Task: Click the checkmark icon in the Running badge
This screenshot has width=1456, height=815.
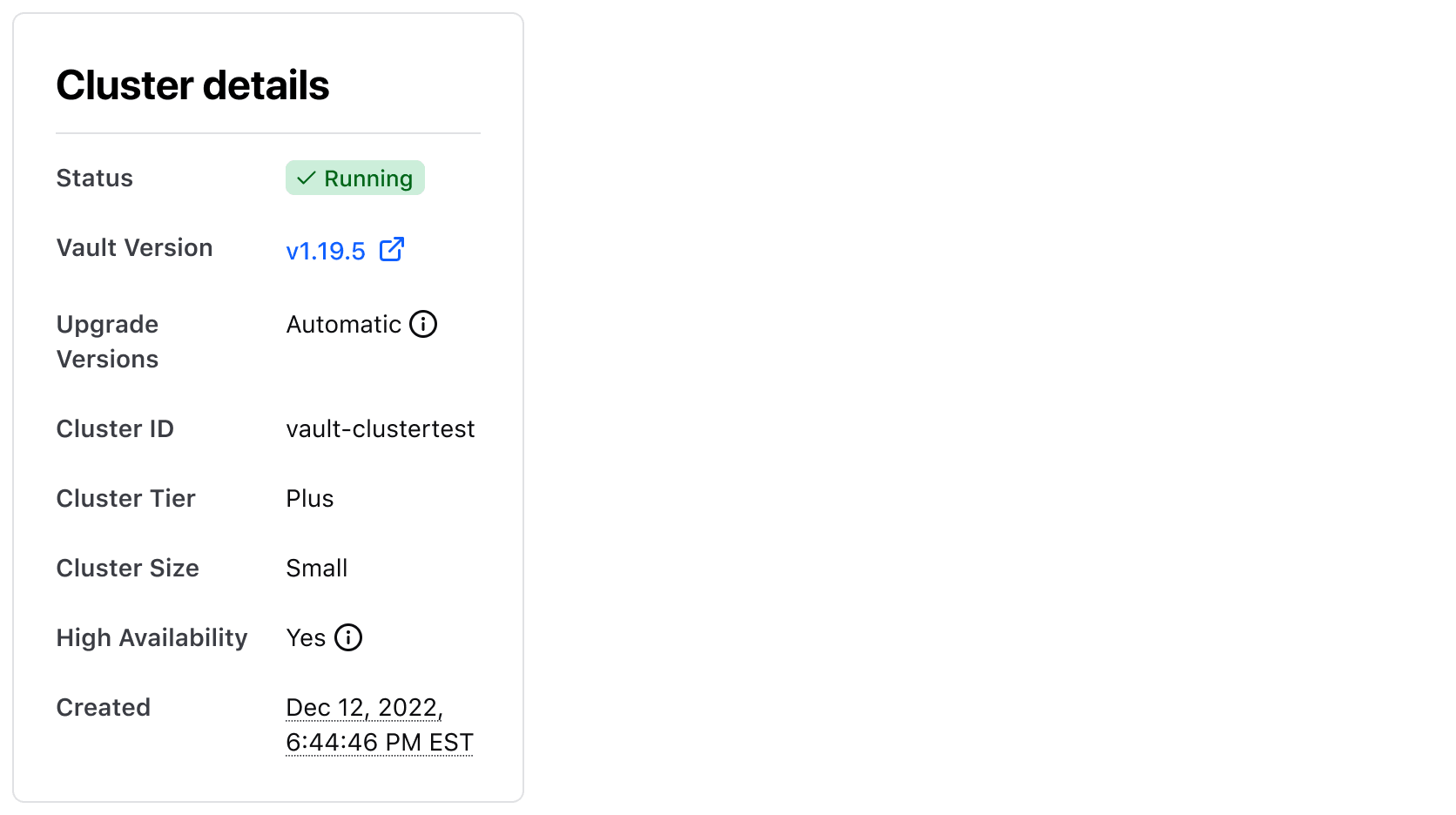Action: click(306, 178)
